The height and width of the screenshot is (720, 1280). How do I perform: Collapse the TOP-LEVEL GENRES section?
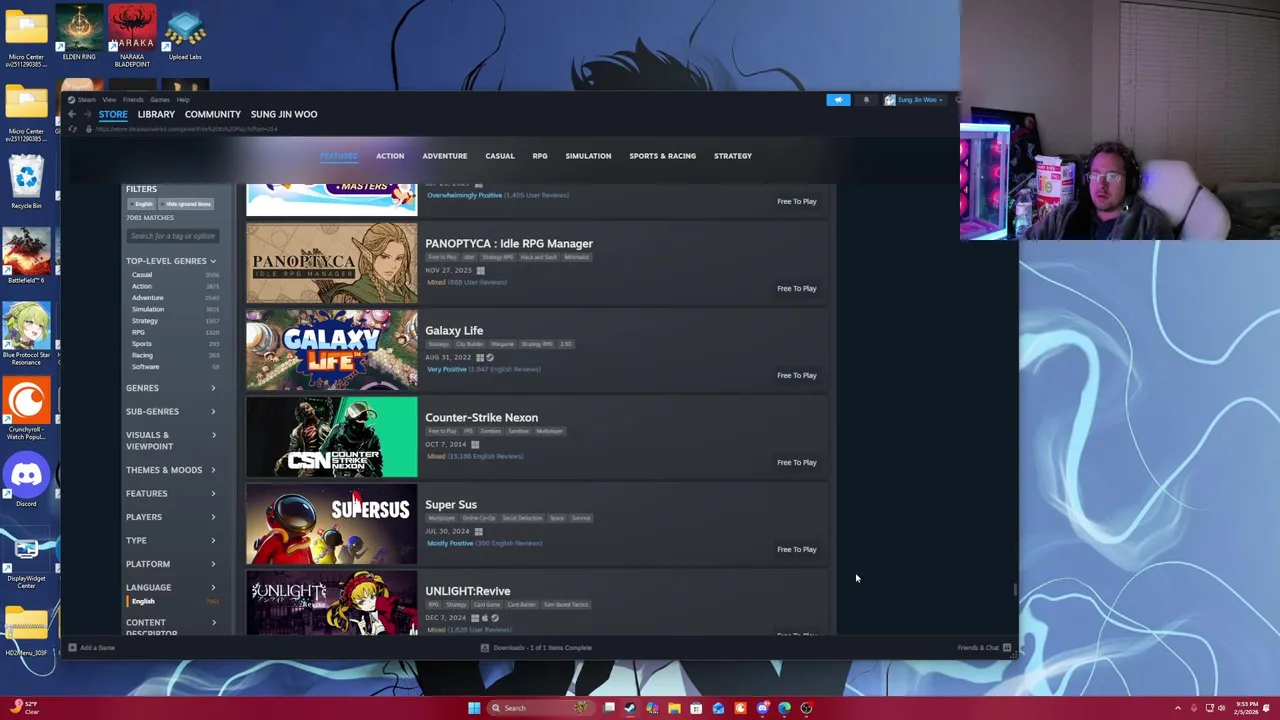[x=171, y=261]
